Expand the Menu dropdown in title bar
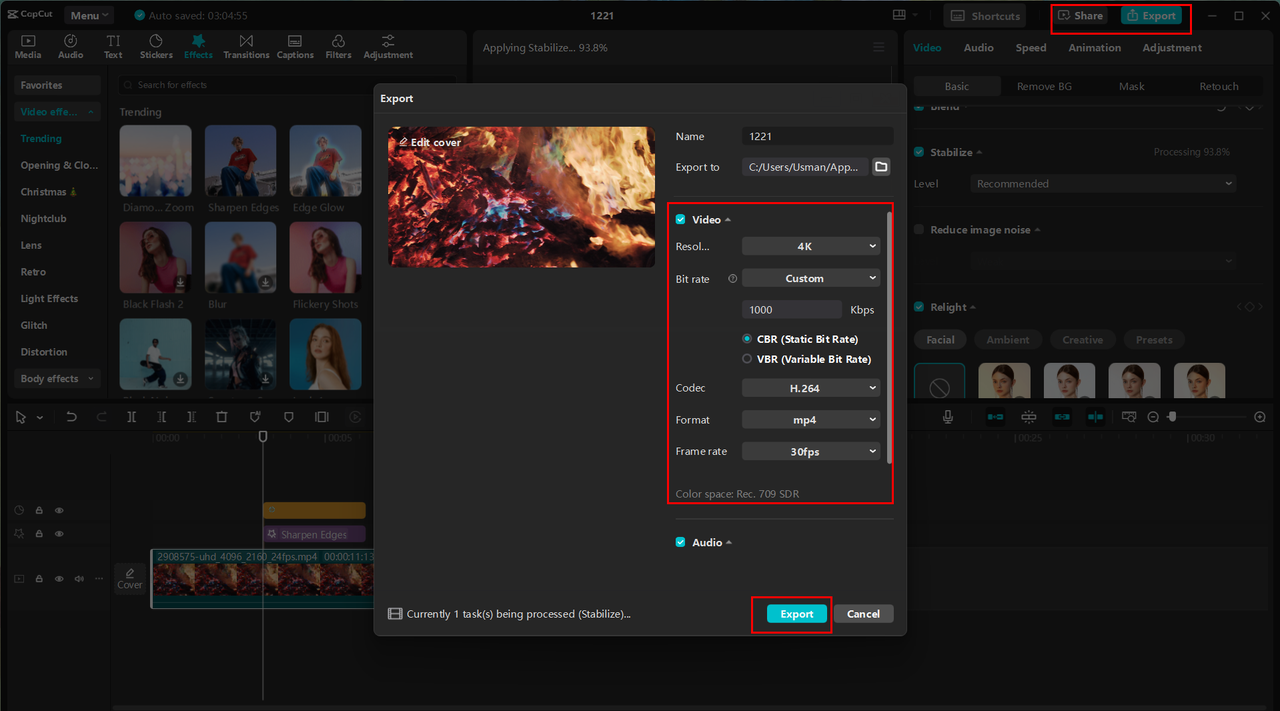 [x=89, y=15]
